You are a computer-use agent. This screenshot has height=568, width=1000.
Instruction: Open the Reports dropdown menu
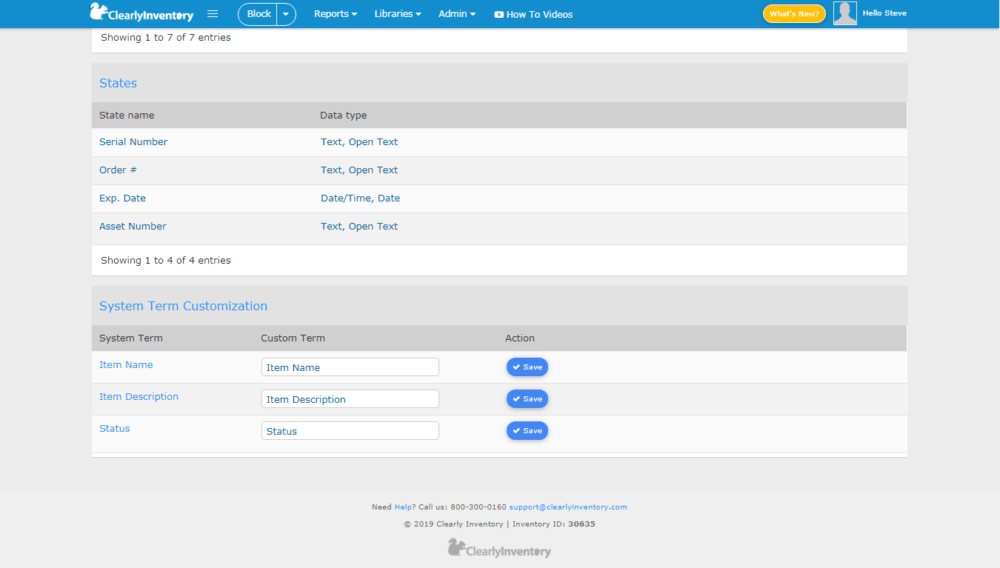335,13
